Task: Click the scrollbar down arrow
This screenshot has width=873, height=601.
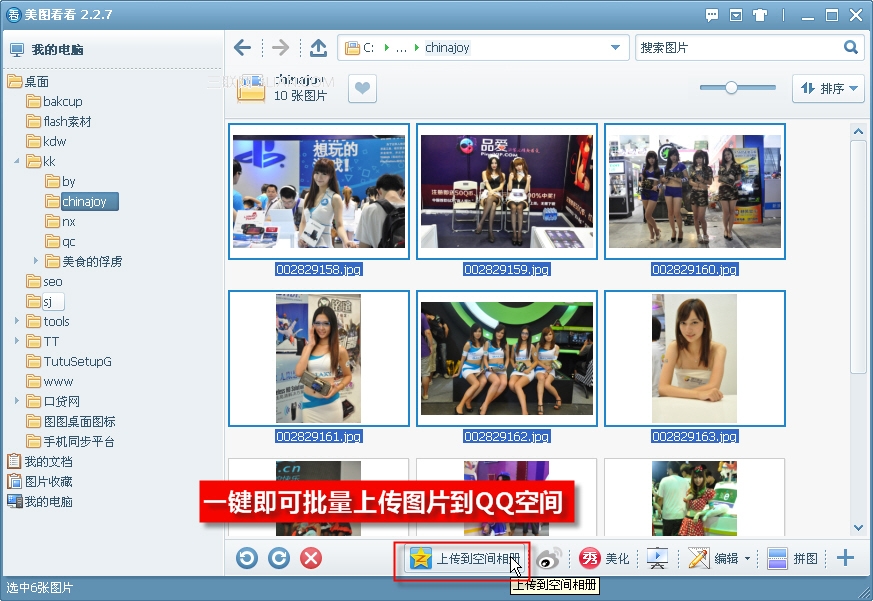Action: coord(858,527)
